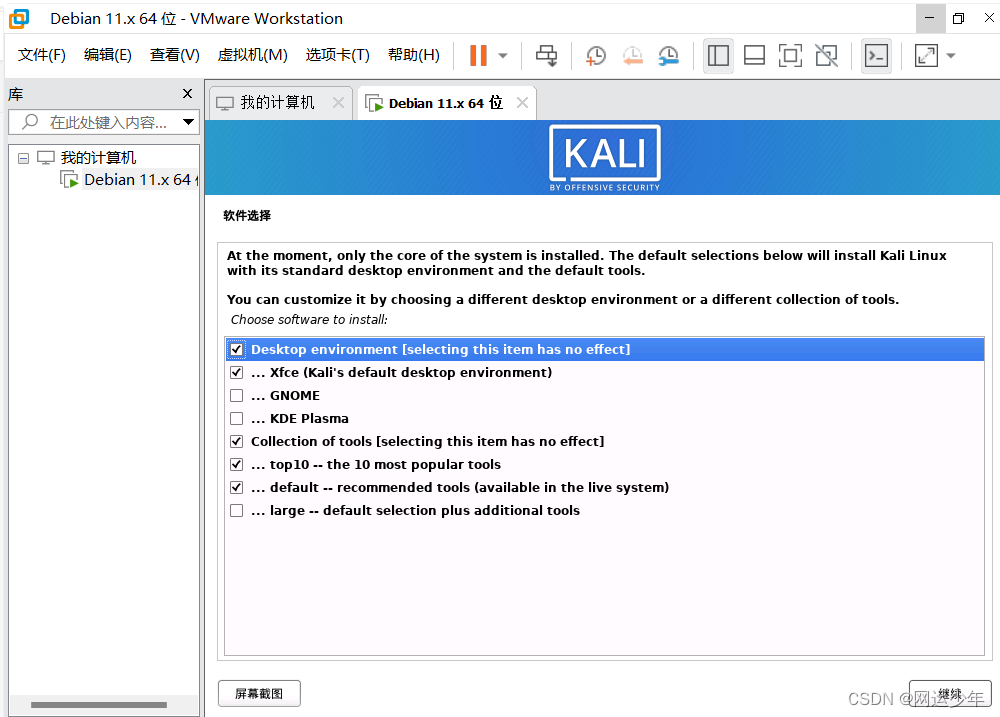Image resolution: width=1000 pixels, height=717 pixels.
Task: Open the library search filter dropdown
Action: click(x=188, y=122)
